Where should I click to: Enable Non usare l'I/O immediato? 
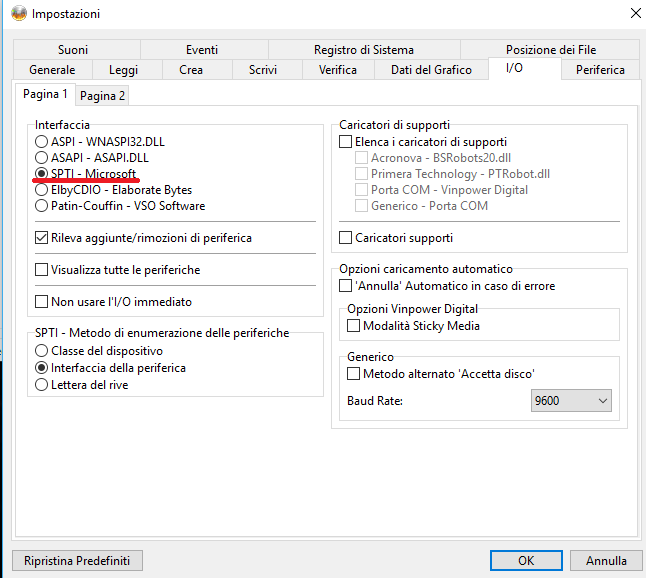[x=114, y=302]
